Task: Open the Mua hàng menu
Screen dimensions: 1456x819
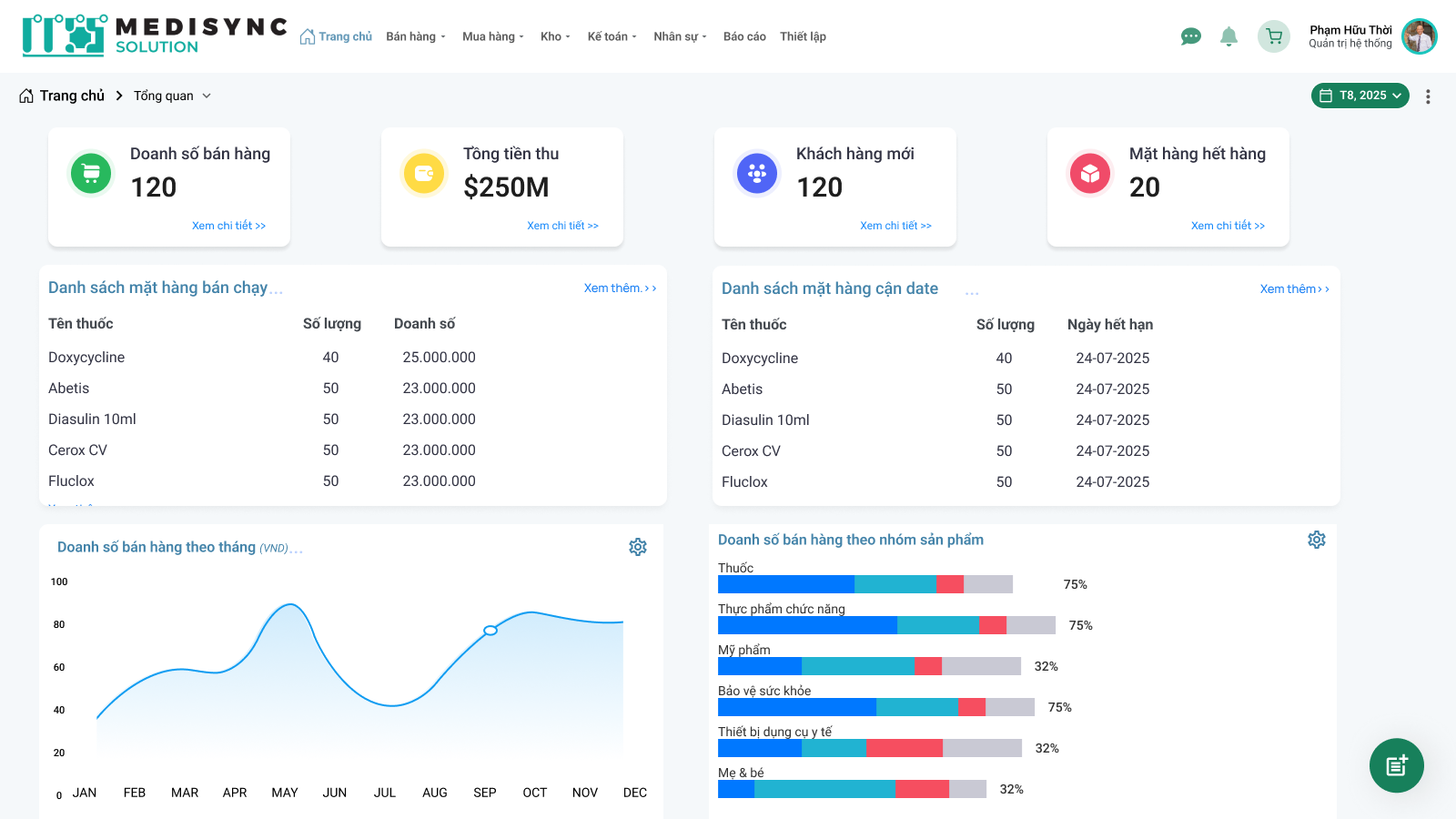Action: pos(493,36)
